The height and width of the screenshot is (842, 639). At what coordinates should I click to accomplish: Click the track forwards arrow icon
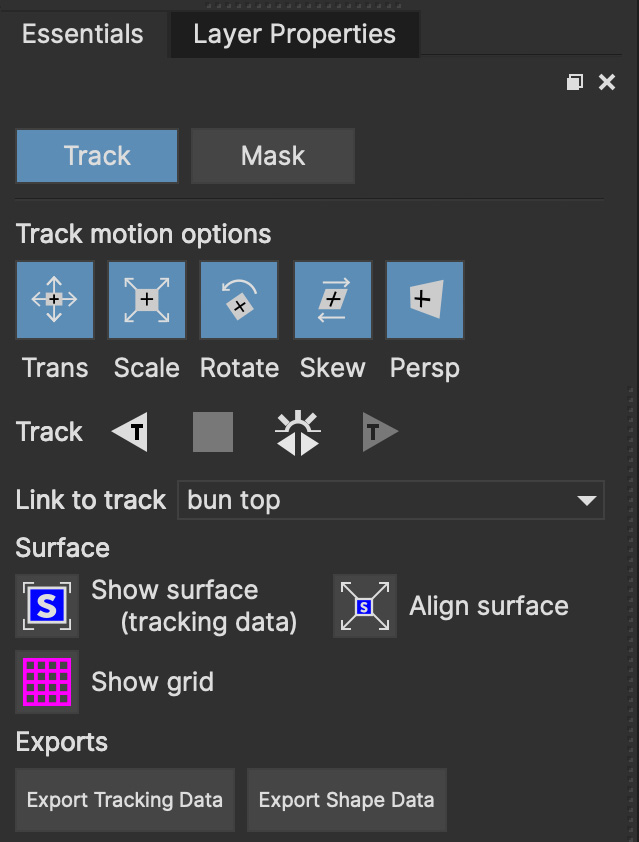(380, 433)
